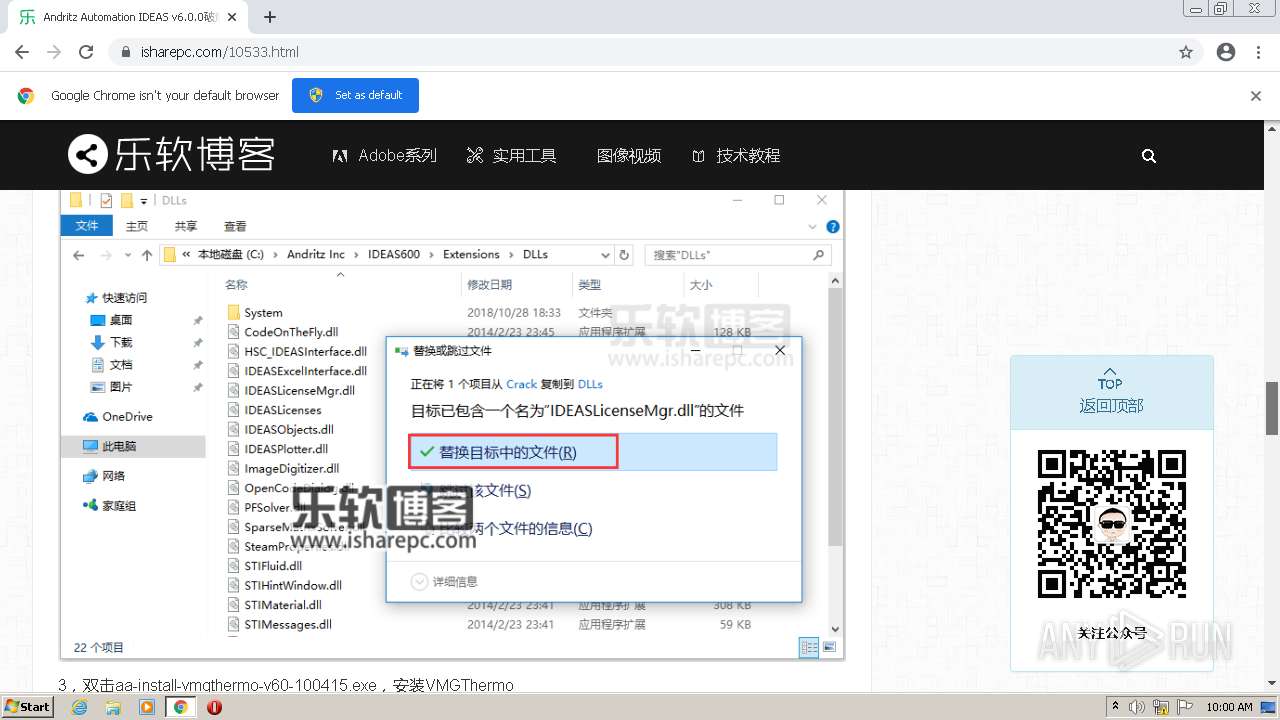Open a new tab with the plus button
Viewport: 1280px width, 720px height.
[x=270, y=17]
